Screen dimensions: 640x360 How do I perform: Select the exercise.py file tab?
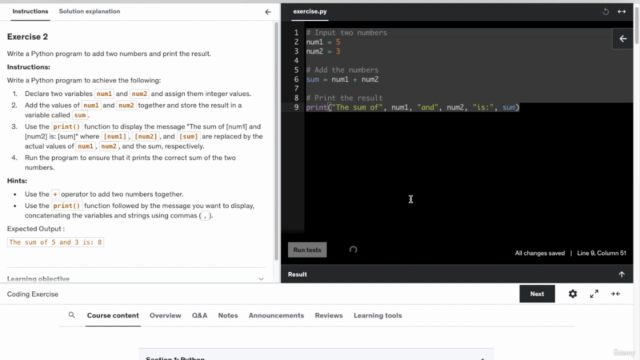[x=310, y=12]
